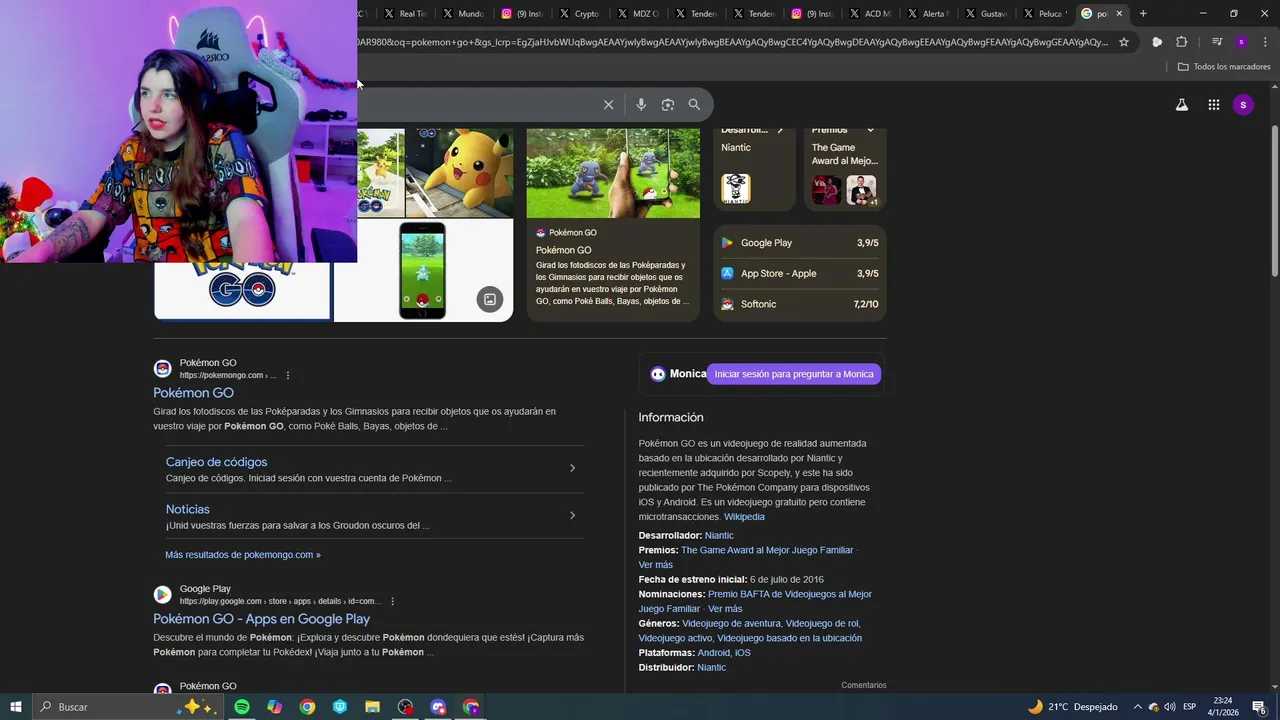Open the Android platform link
Image resolution: width=1280 pixels, height=720 pixels.
pyautogui.click(x=713, y=653)
